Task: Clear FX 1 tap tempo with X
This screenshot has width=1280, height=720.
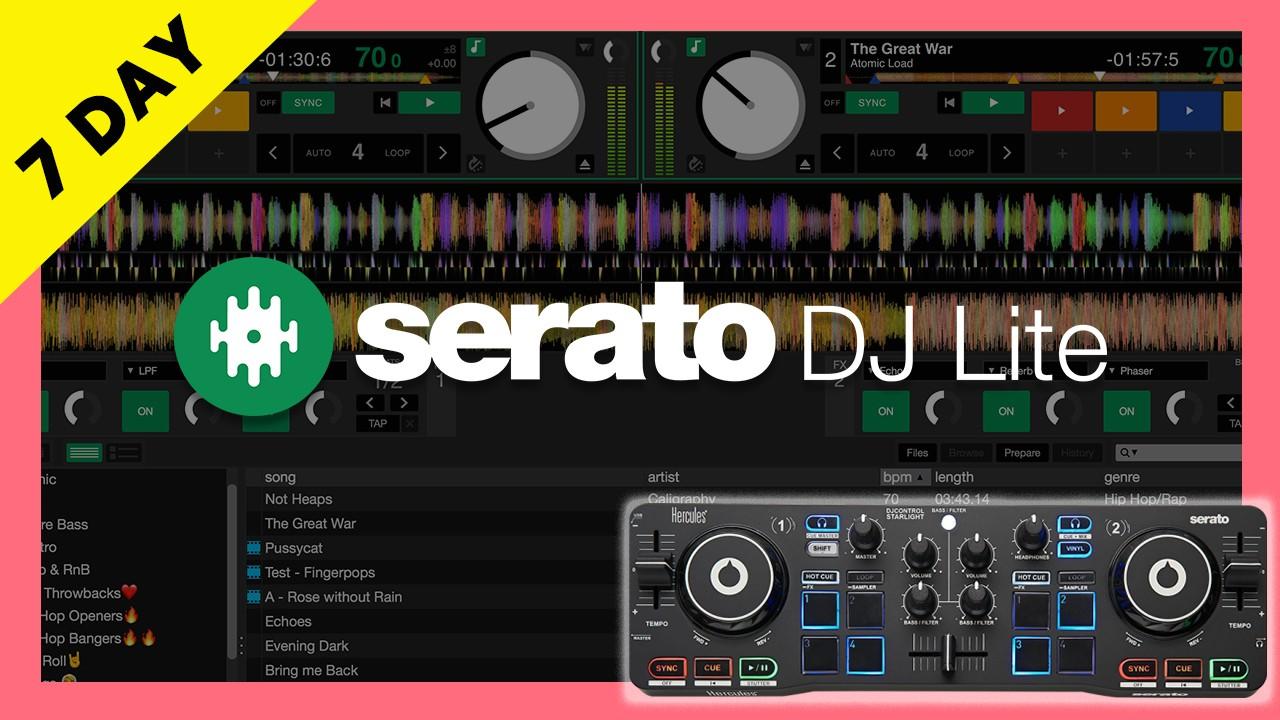Action: pyautogui.click(x=408, y=424)
